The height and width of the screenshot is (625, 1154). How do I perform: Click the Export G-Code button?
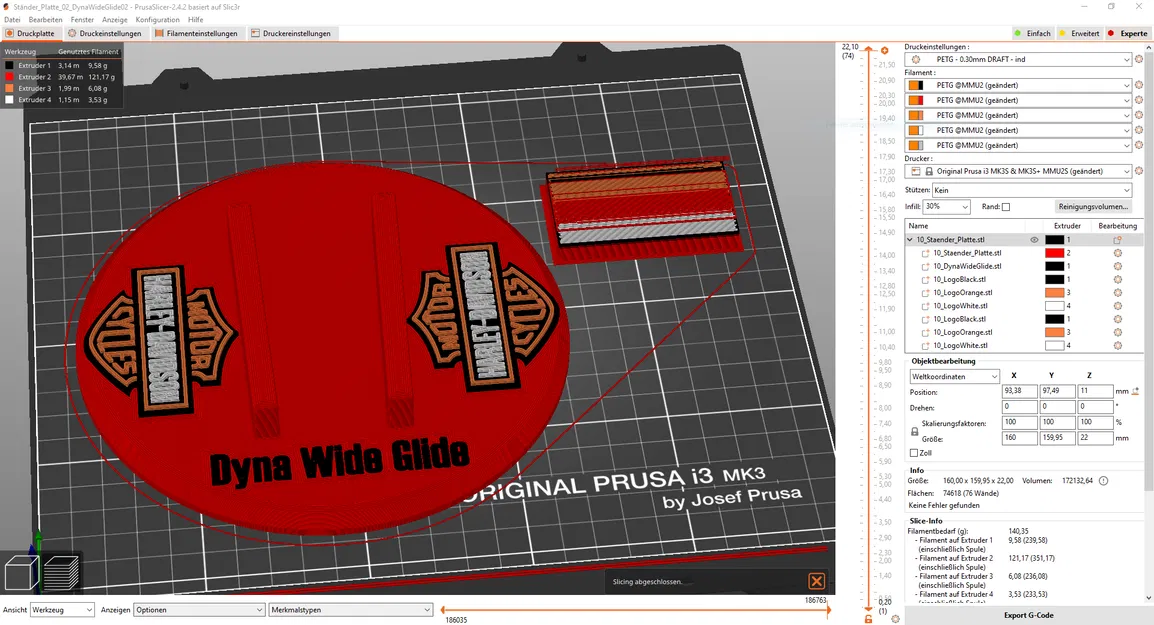click(1028, 615)
